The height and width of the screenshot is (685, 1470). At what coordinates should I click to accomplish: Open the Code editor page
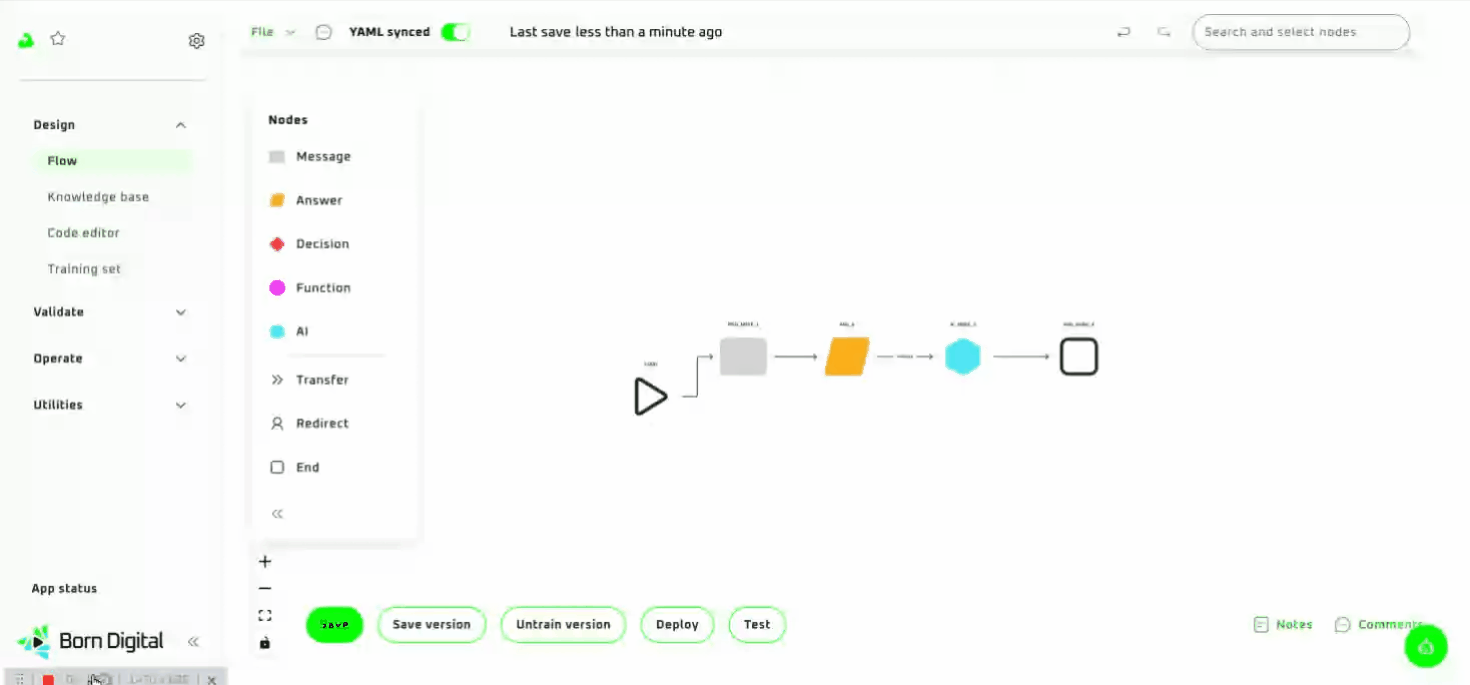click(83, 233)
